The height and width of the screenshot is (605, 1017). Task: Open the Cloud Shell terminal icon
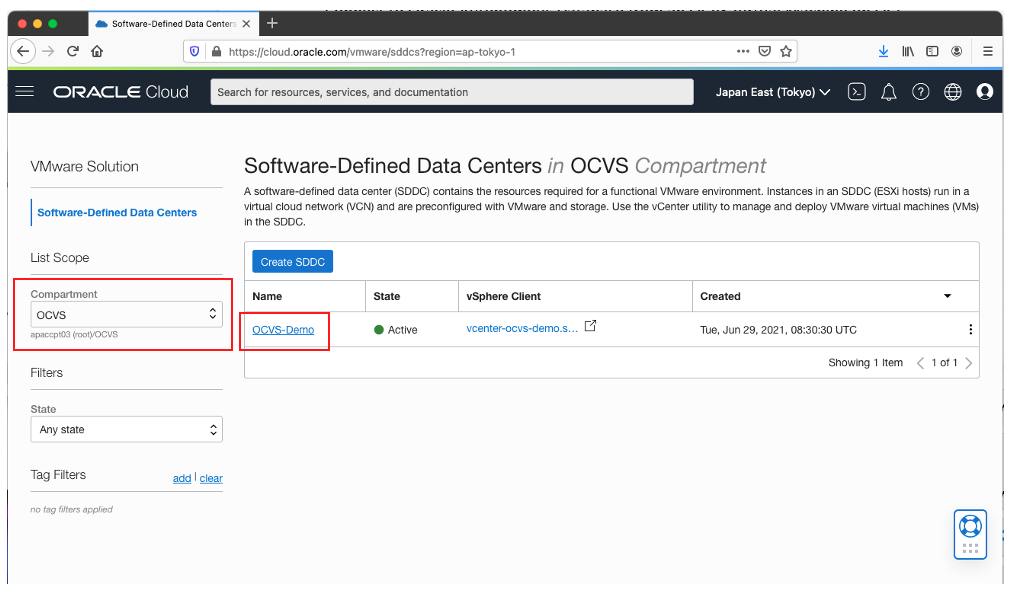(856, 91)
